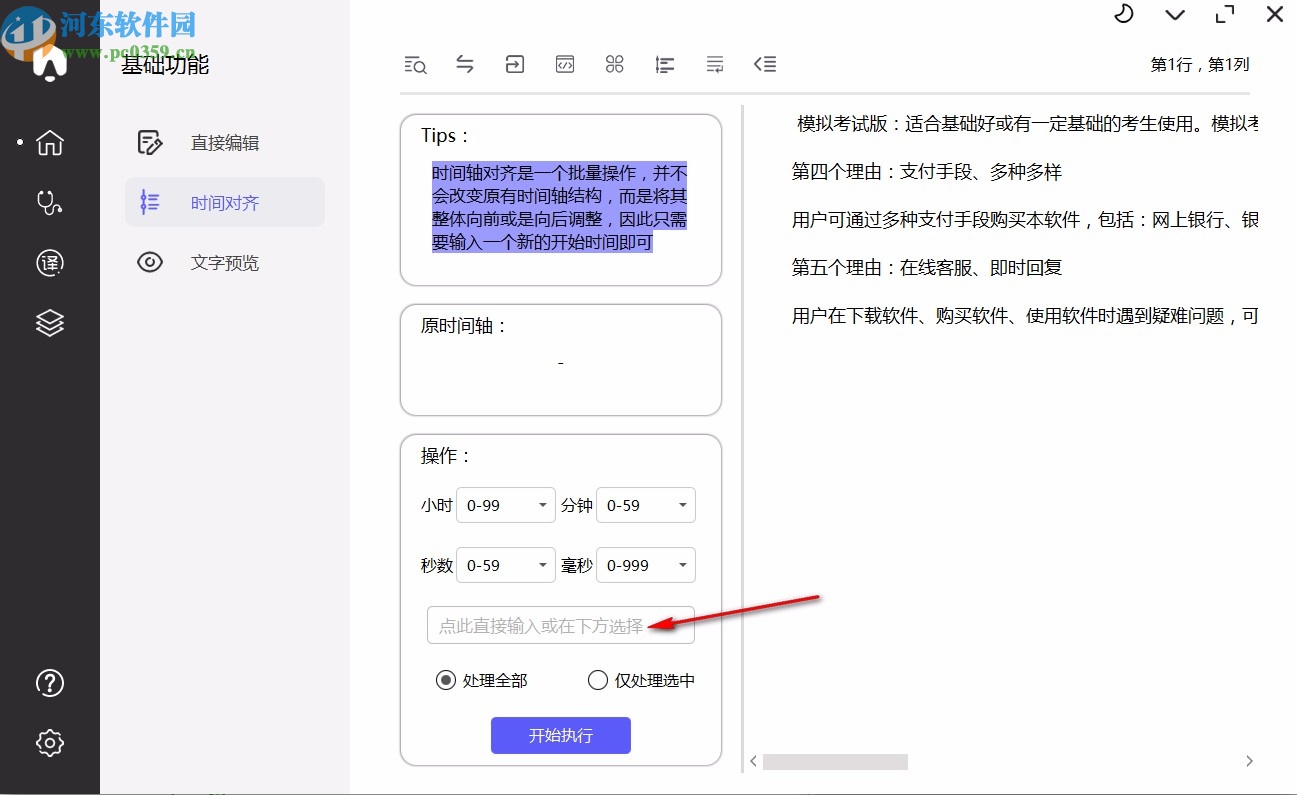Collapse the panel using the left chevron icon
Image resolution: width=1297 pixels, height=795 pixels.
(x=765, y=64)
